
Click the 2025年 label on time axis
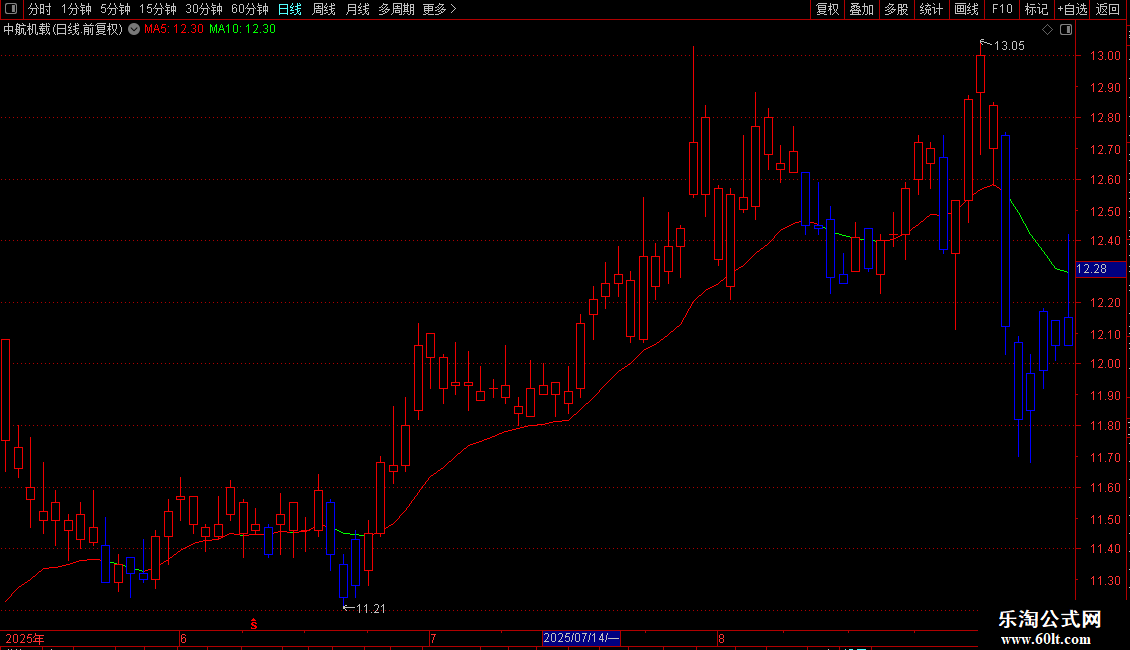click(25, 638)
